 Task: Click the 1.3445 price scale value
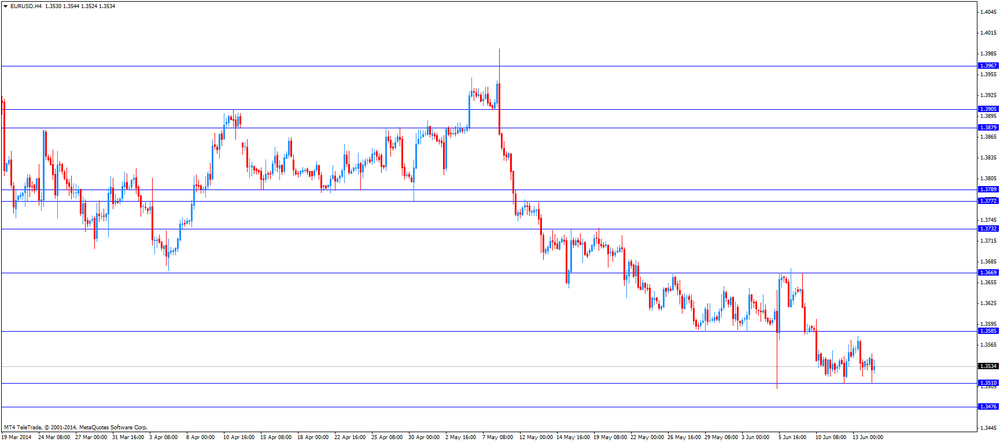click(x=988, y=429)
